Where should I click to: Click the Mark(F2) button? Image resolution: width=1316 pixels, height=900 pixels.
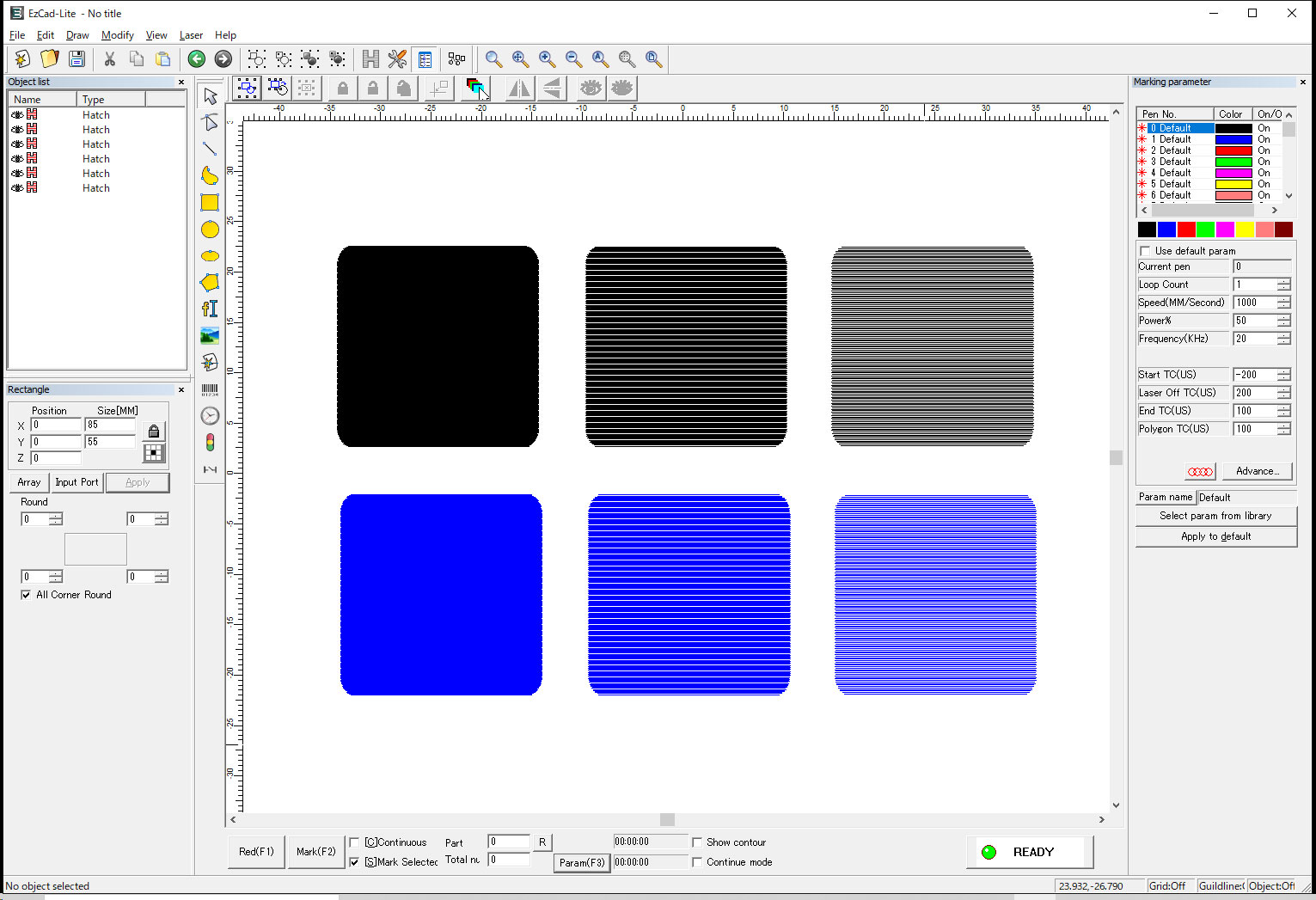tap(315, 852)
